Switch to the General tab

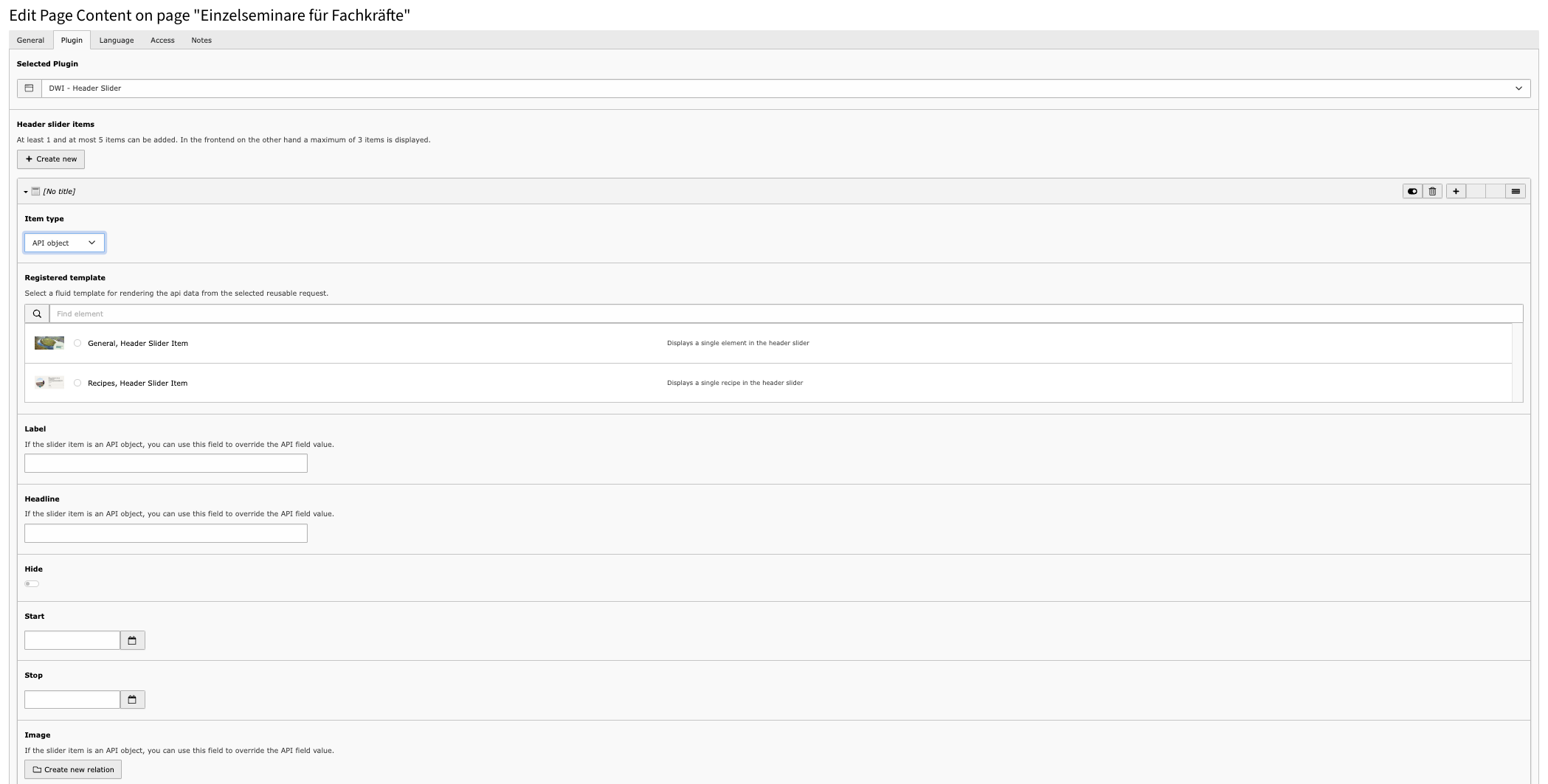[30, 41]
